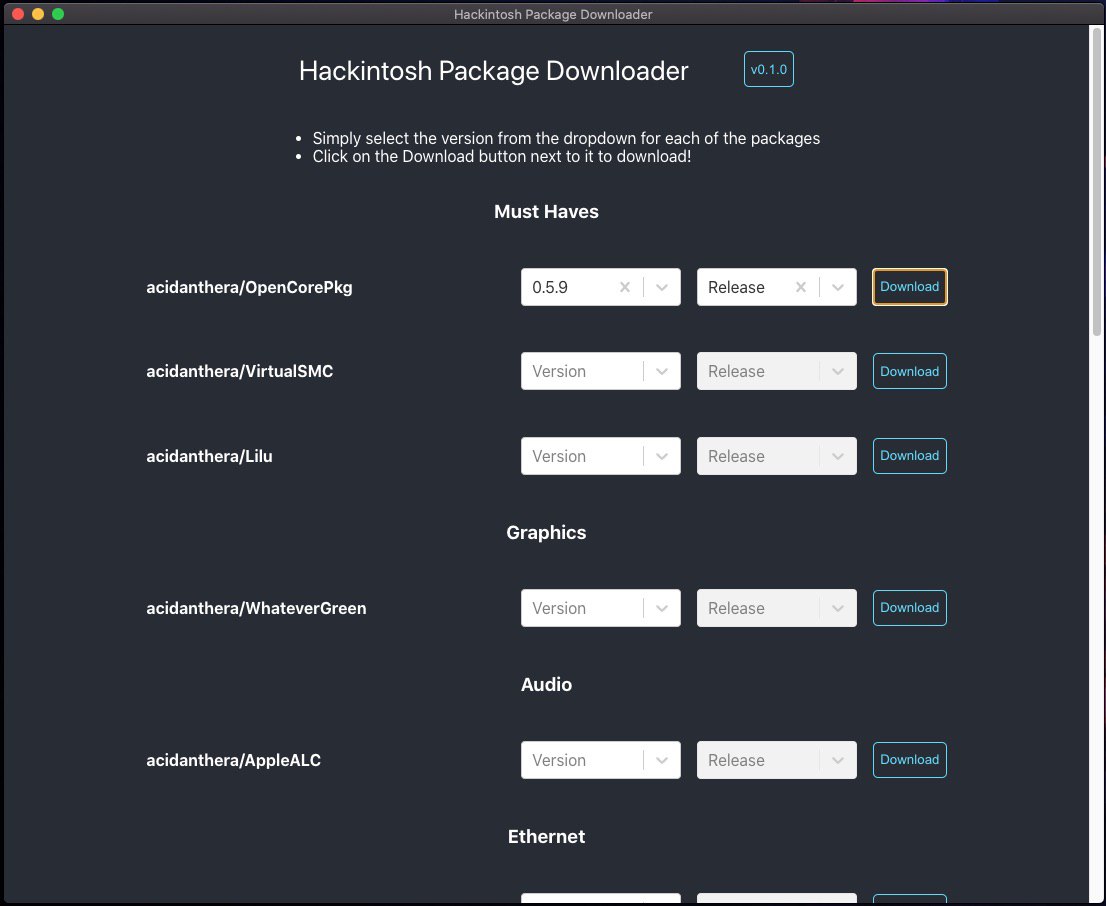Click the Must Haves section heading
The image size is (1106, 906).
[546, 212]
